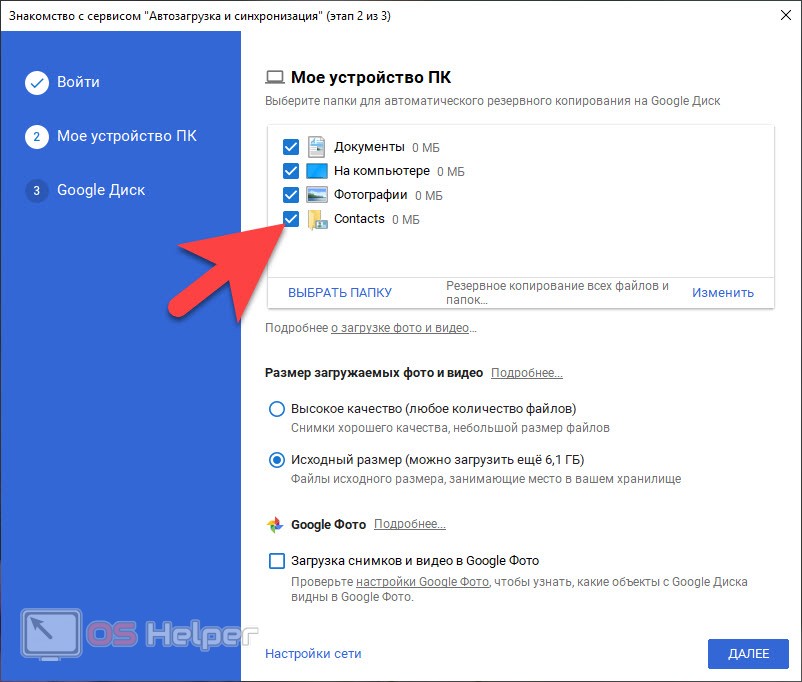The width and height of the screenshot is (802, 682).
Task: Select Высокое качество radio option
Action: [277, 409]
